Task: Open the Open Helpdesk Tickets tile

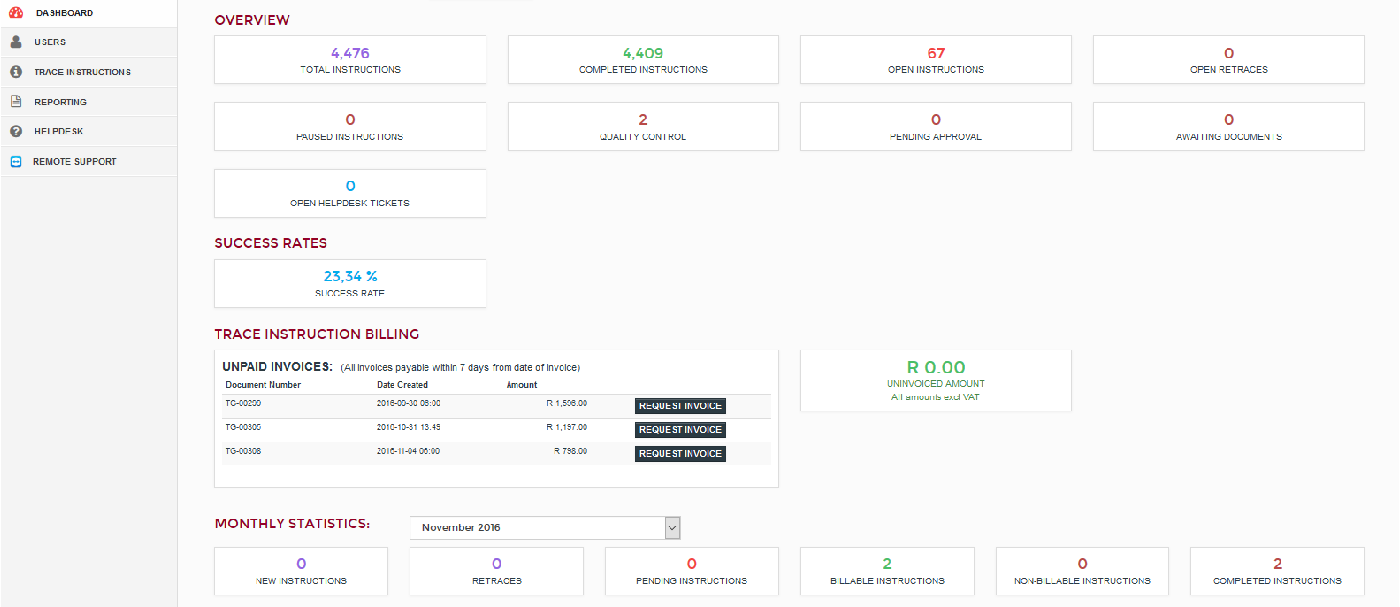Action: coord(349,192)
